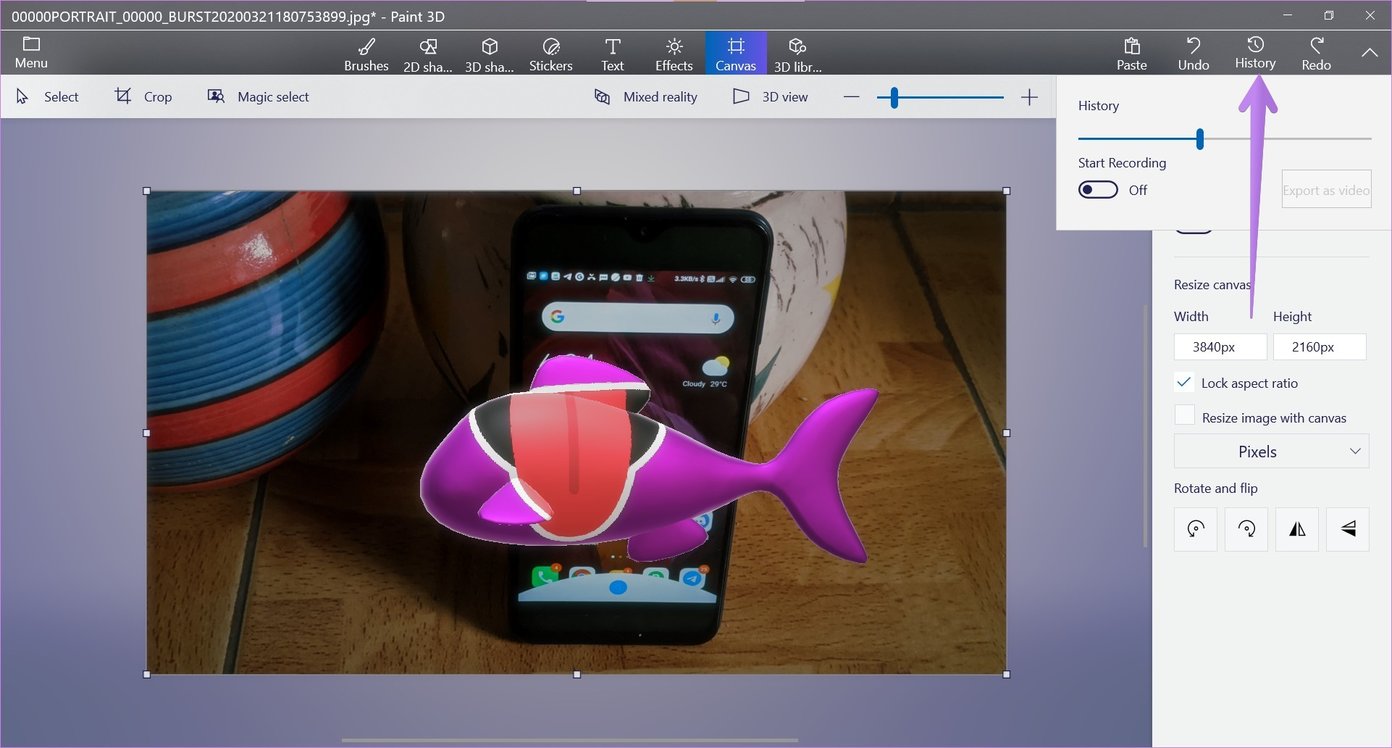Uncheck Lock aspect ratio

[1184, 382]
